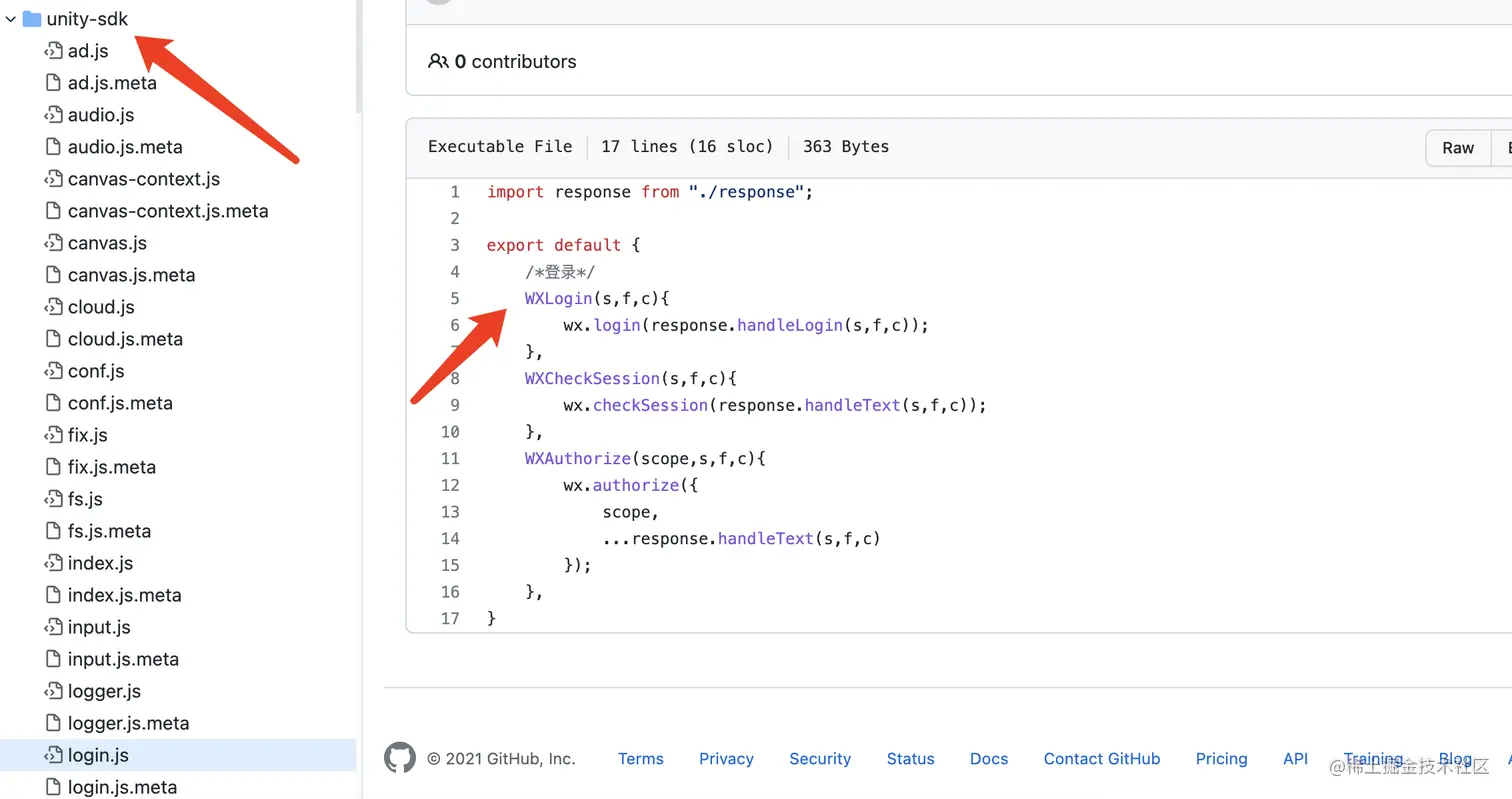The width and height of the screenshot is (1512, 799).
Task: Click the GitHub logo in footer
Action: pos(400,758)
